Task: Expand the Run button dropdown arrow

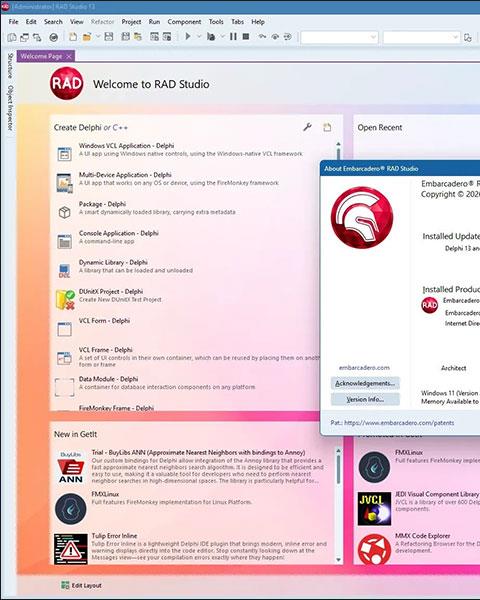Action: tap(199, 37)
